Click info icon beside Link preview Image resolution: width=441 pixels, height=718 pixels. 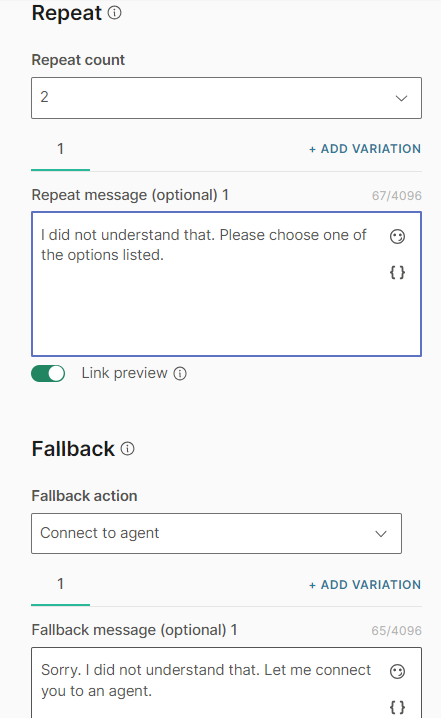click(180, 374)
